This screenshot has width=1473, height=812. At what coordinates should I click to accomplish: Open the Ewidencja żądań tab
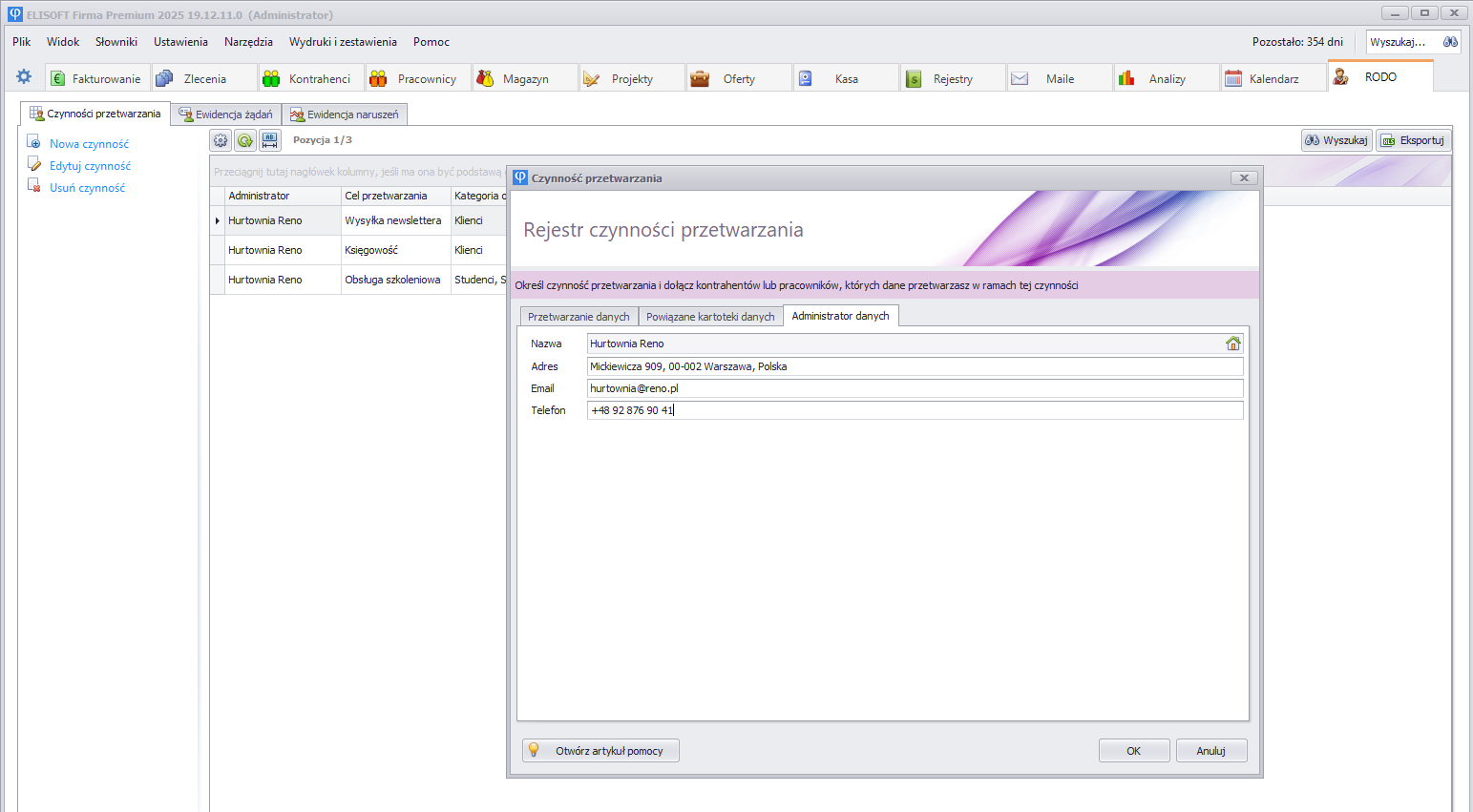[226, 115]
